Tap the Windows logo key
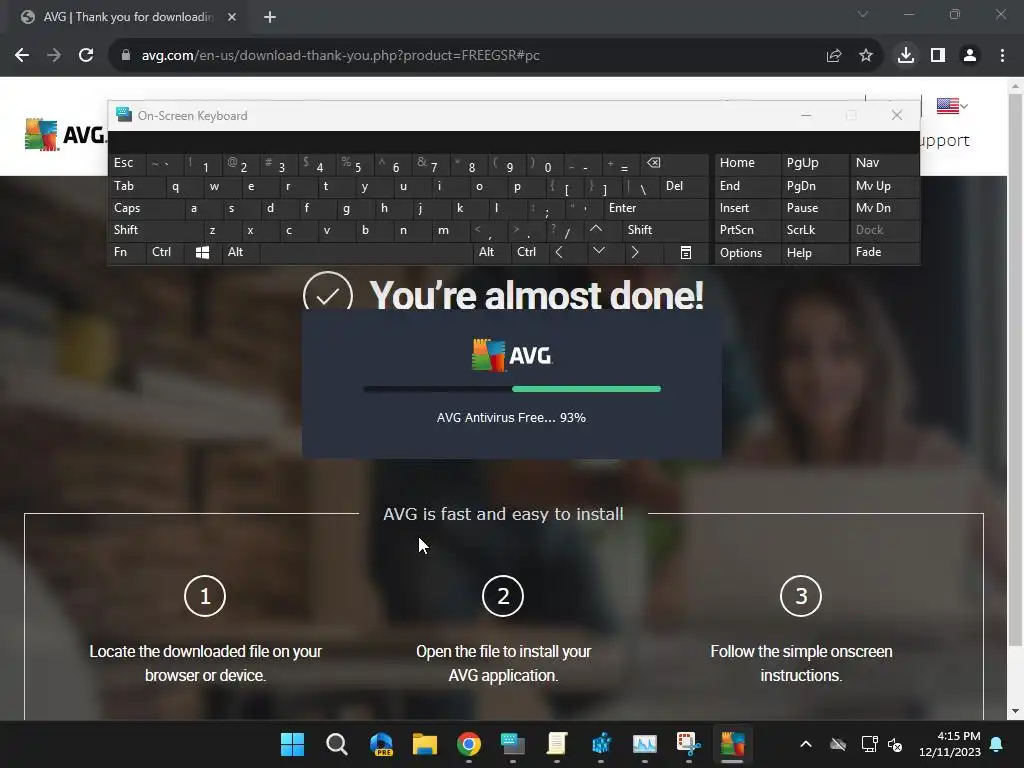 coord(202,252)
